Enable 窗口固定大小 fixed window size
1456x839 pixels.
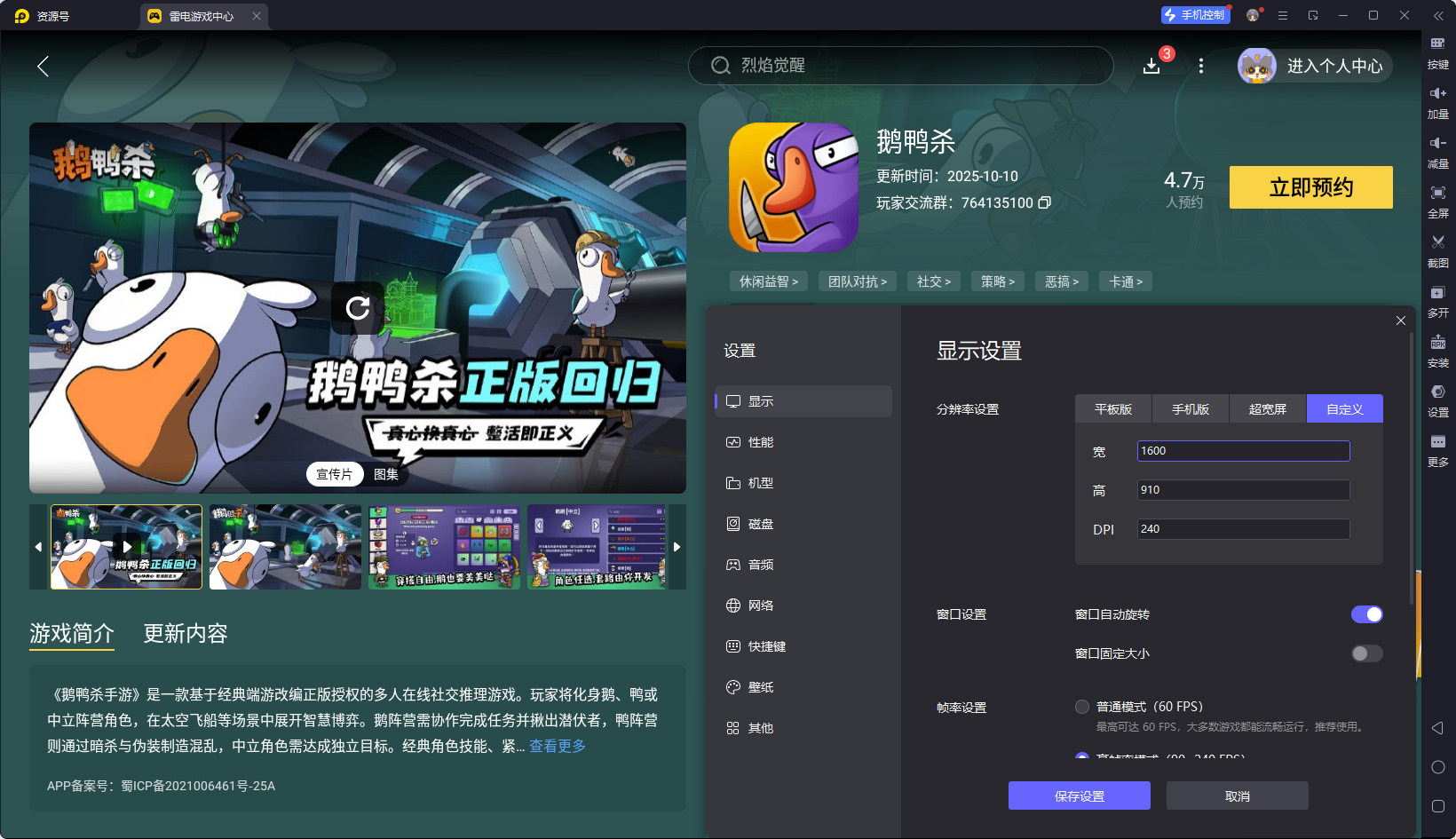pos(1366,653)
